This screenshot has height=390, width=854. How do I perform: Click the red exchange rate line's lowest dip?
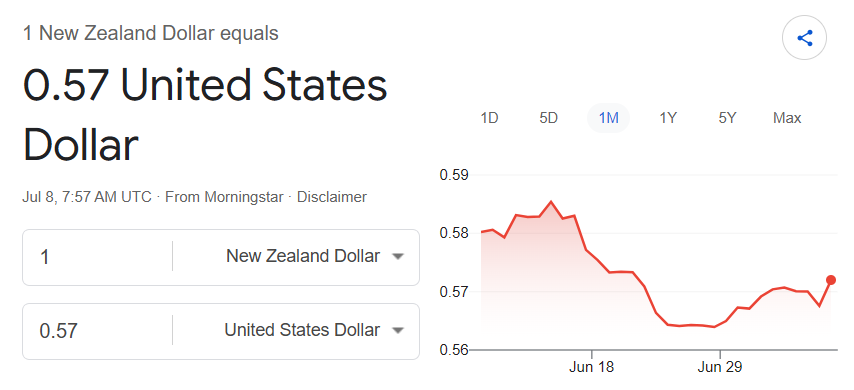(x=713, y=327)
